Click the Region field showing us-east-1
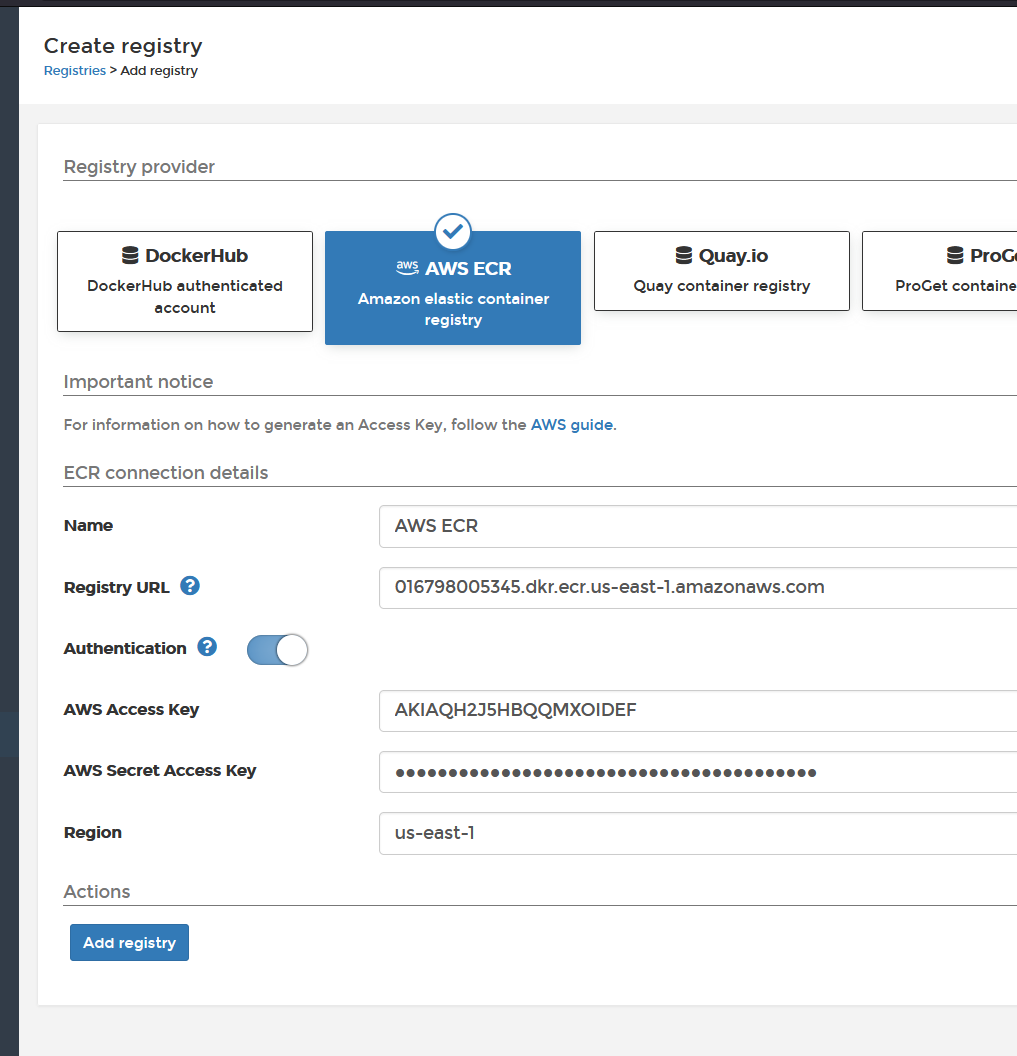 pos(698,833)
